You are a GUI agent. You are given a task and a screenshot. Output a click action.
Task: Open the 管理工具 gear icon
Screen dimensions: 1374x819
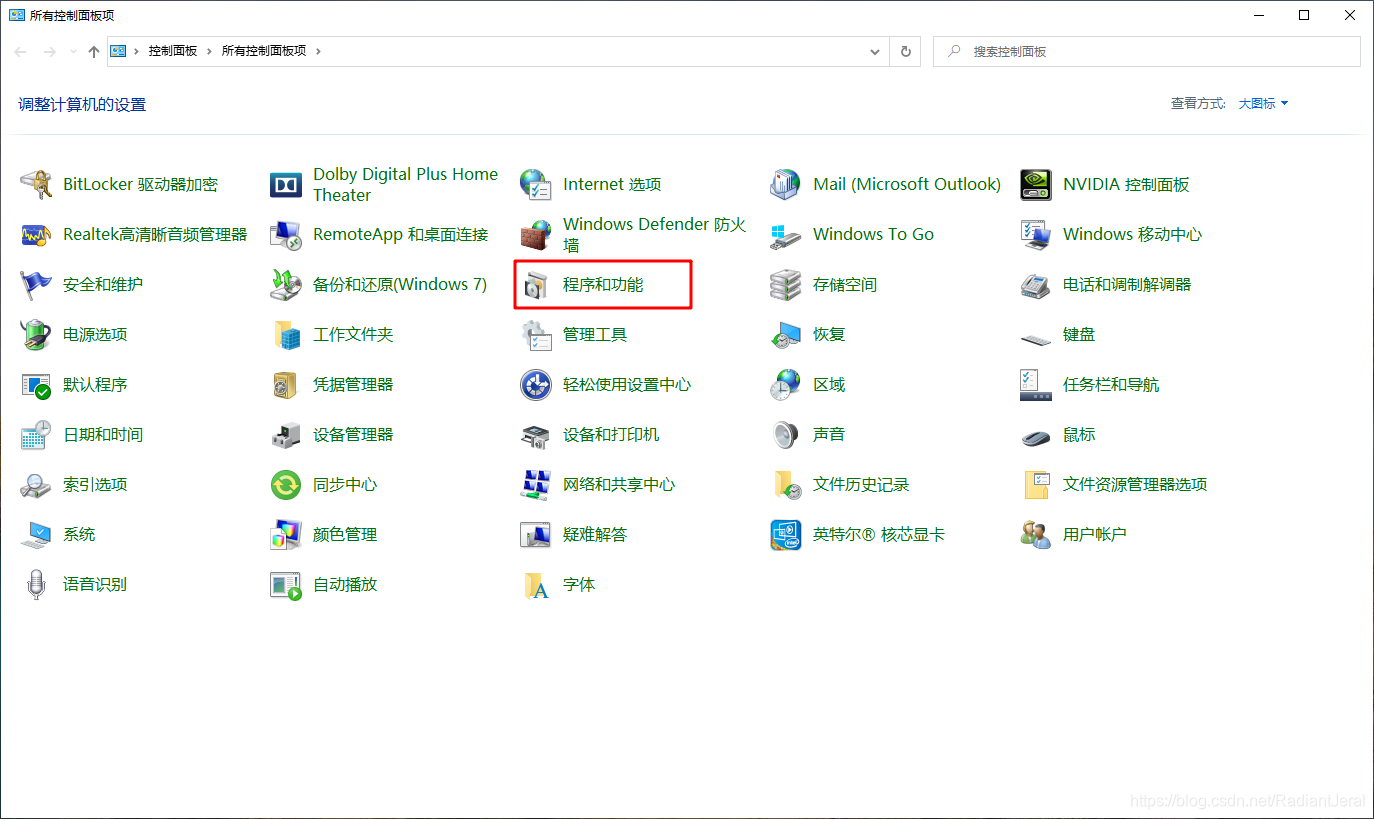point(536,334)
